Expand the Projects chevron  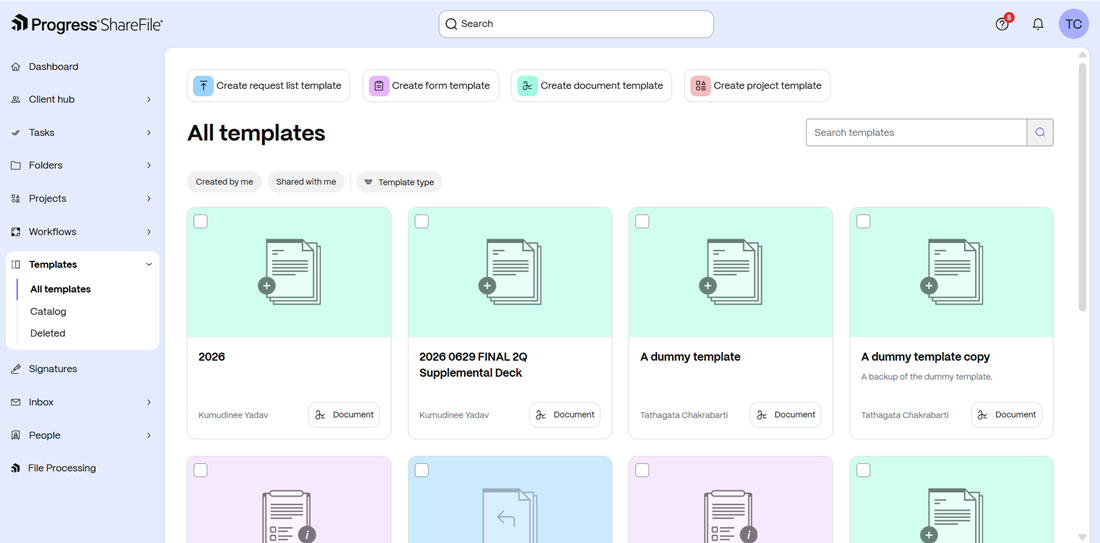pyautogui.click(x=149, y=199)
